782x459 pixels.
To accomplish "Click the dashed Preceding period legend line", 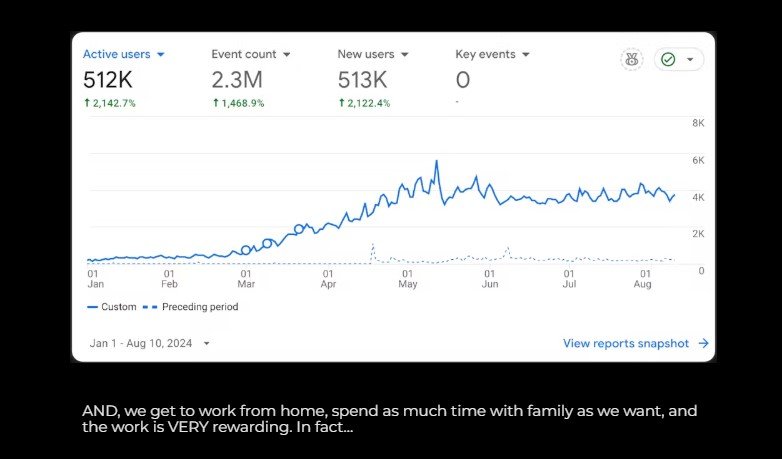I will 150,307.
